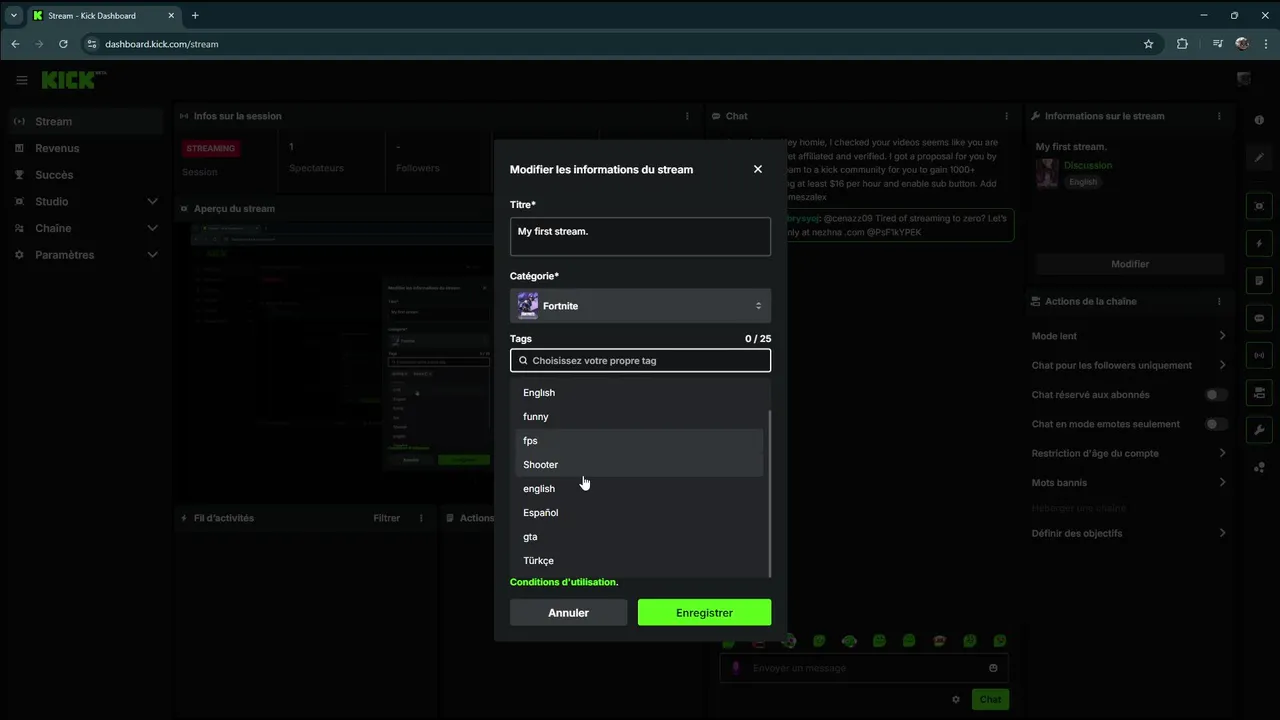Click the user avatar in the Kick header
The image size is (1280, 720).
pos(1244,80)
